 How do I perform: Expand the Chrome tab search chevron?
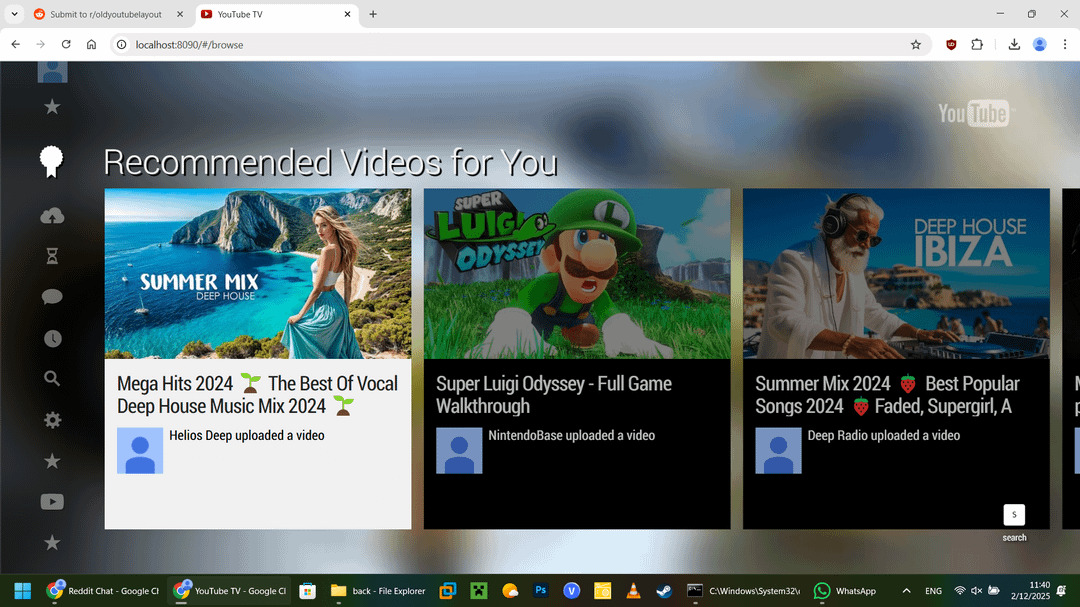(x=14, y=14)
